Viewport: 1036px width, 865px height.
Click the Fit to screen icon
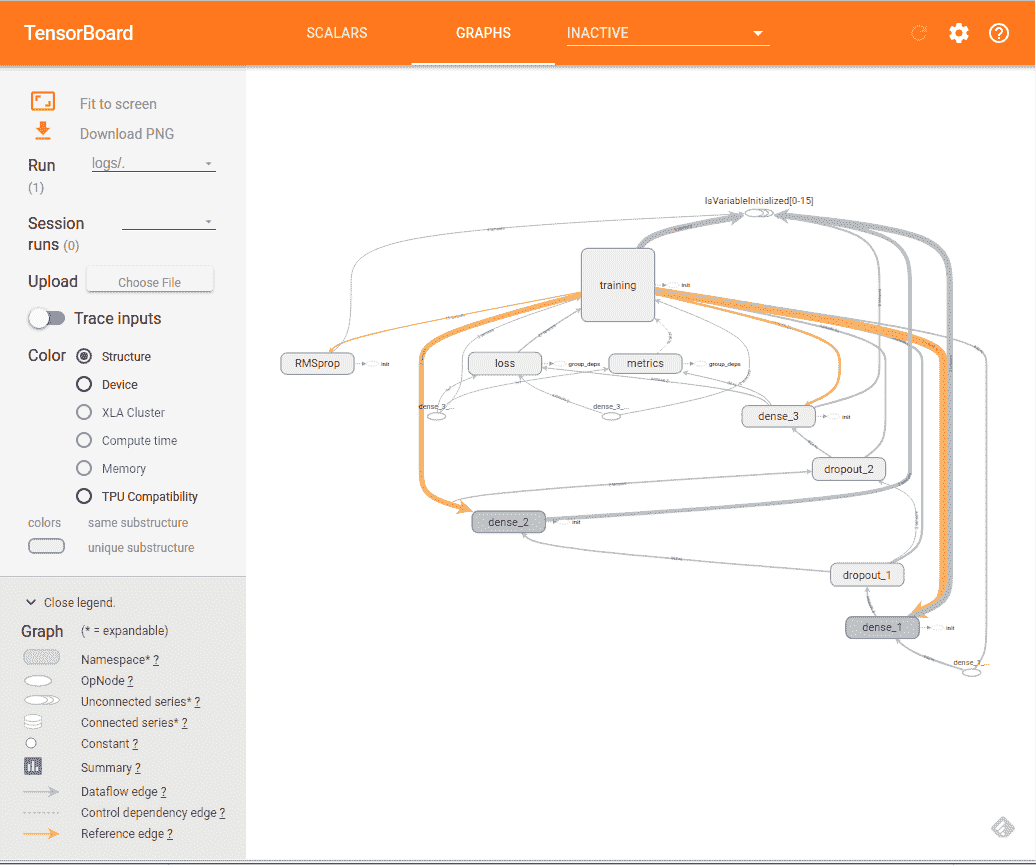pos(43,101)
